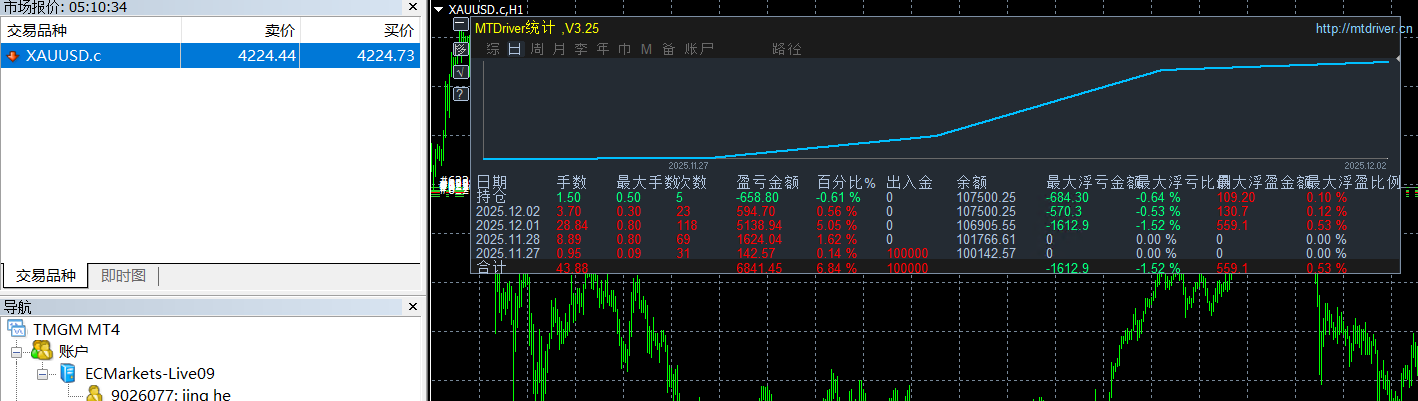Image resolution: width=1418 pixels, height=401 pixels.
Task: Click the MTDriver统计 ,V3.25 title
Action: 536,28
